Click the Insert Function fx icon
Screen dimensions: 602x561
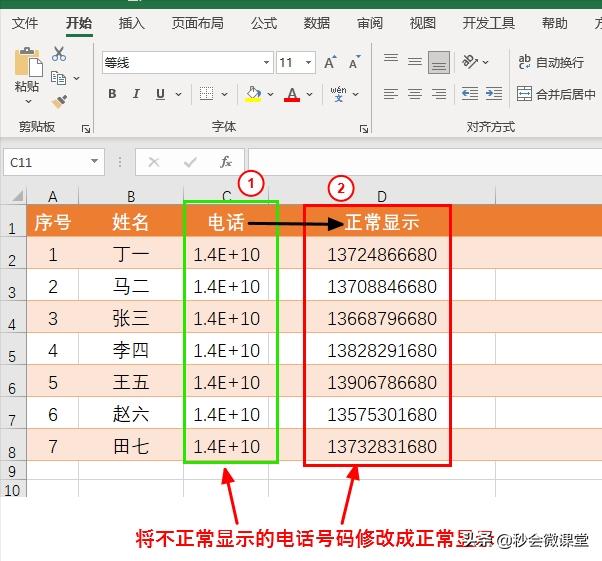226,162
